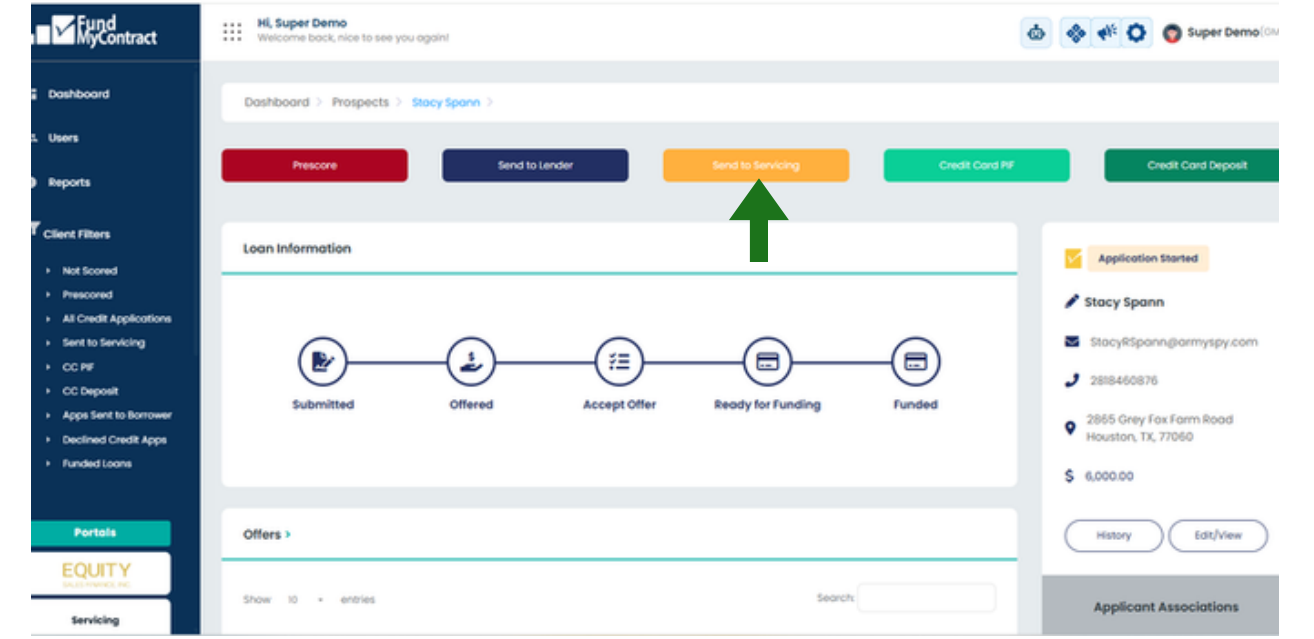This screenshot has height=639, width=1314.
Task: Select the Accept Offer stage icon
Action: 619,362
